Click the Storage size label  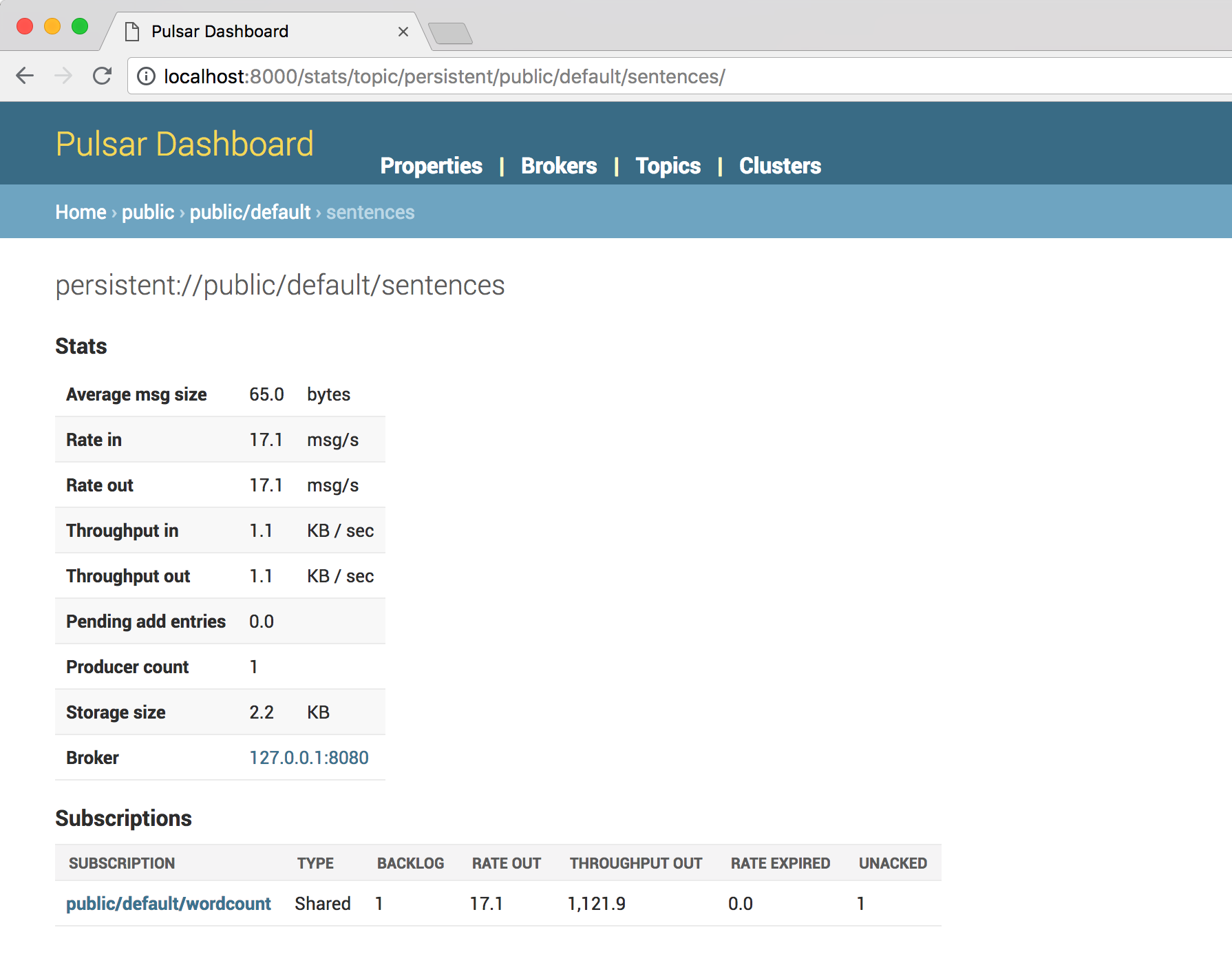point(116,712)
